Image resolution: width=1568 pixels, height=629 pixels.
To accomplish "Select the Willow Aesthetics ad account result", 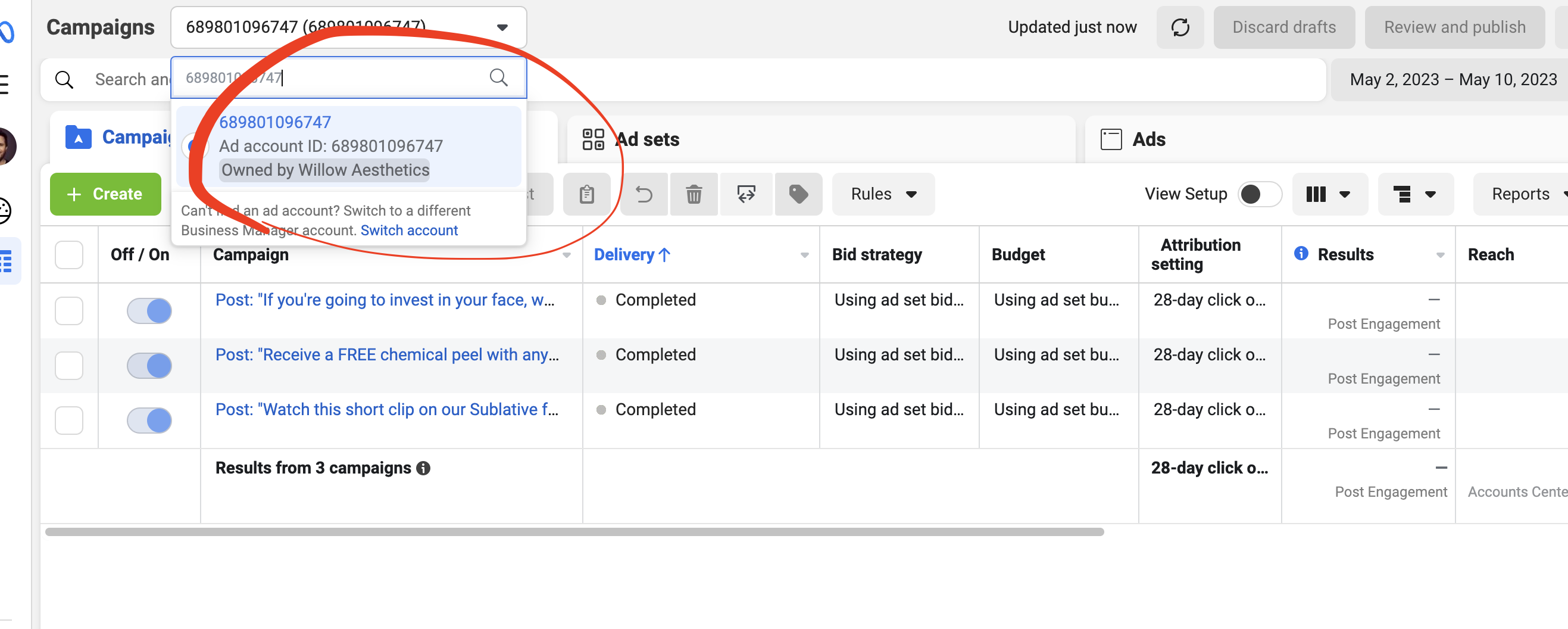I will [x=349, y=146].
